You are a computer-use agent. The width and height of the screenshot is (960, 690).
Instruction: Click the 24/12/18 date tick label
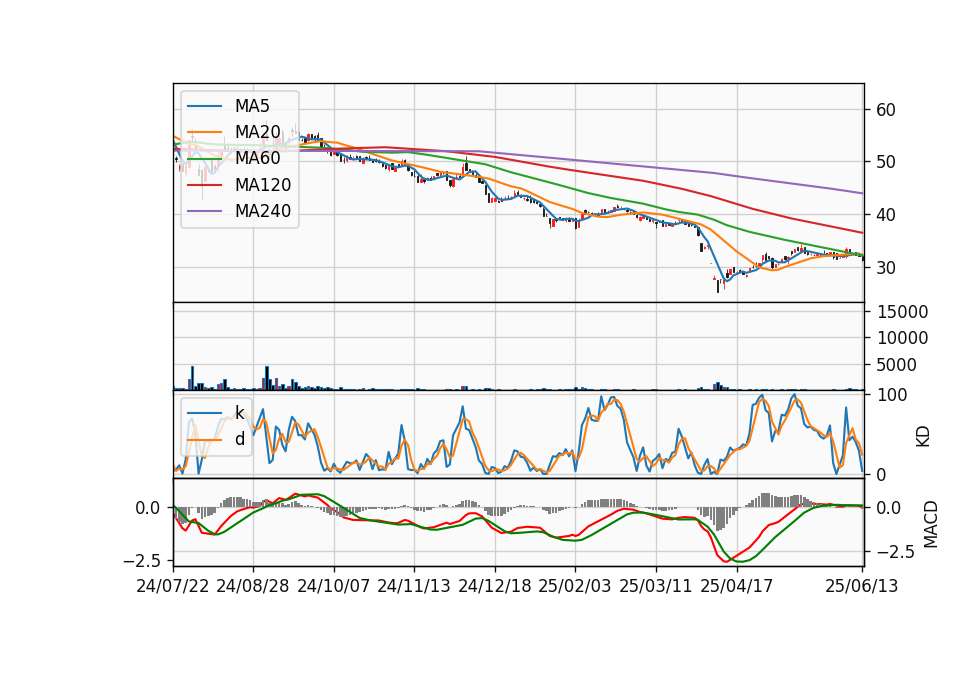point(495,586)
